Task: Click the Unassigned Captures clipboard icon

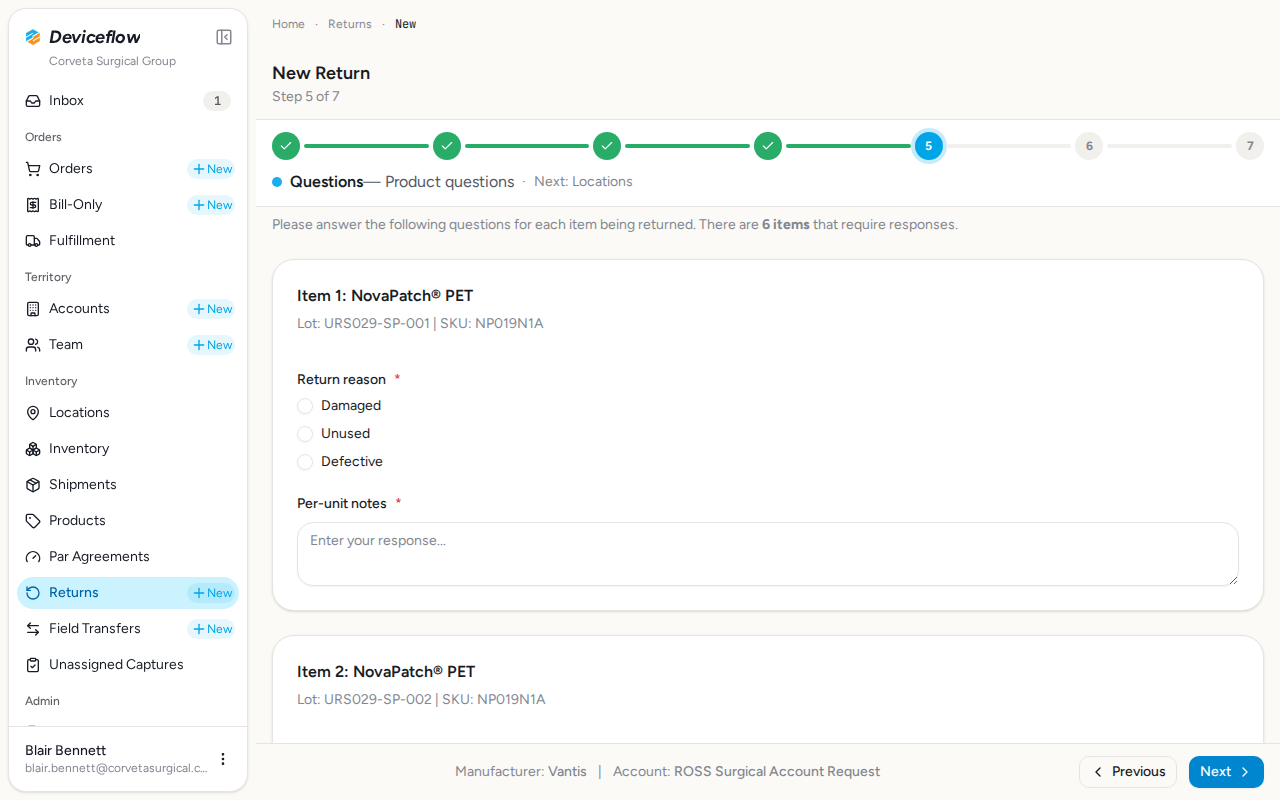Action: (x=33, y=665)
